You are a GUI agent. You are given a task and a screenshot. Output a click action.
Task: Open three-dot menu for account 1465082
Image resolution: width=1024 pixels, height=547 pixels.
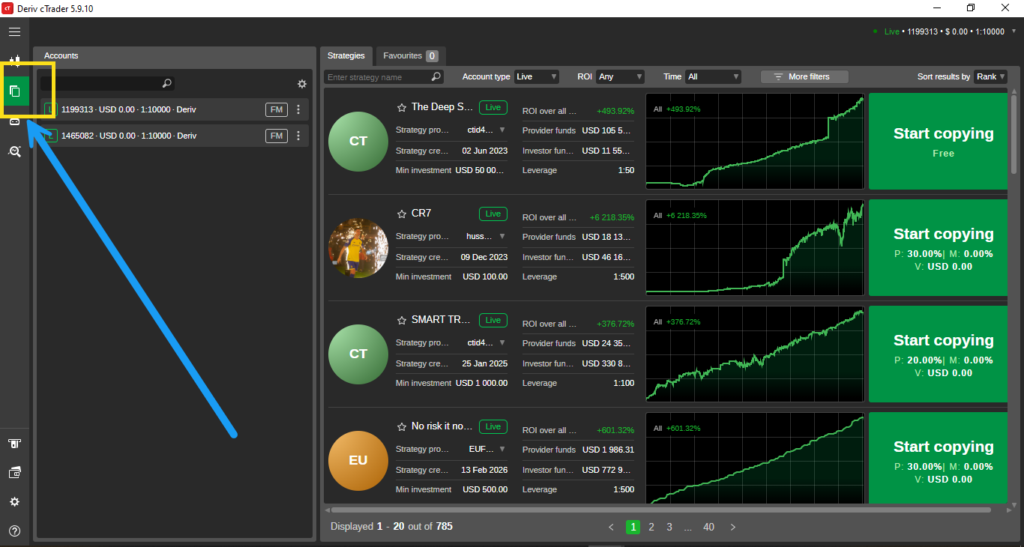298,136
